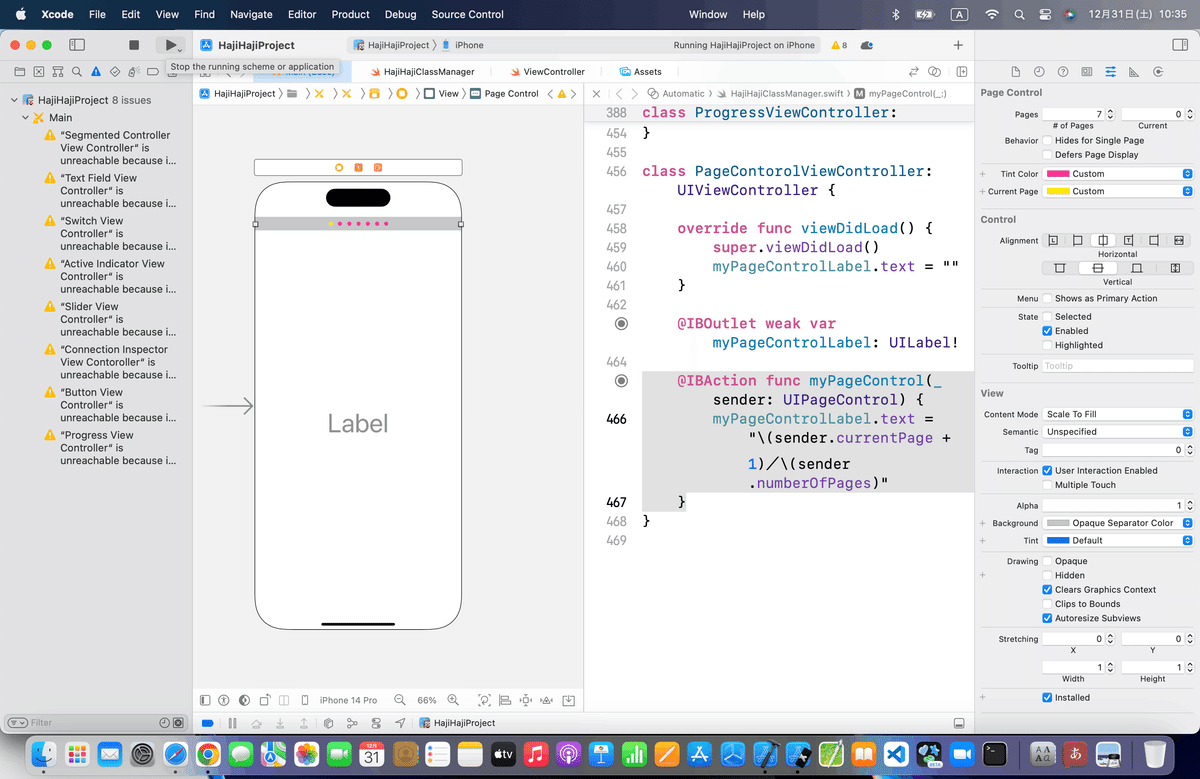Open the Quick Help inspector
This screenshot has height=779, width=1200.
point(1063,72)
